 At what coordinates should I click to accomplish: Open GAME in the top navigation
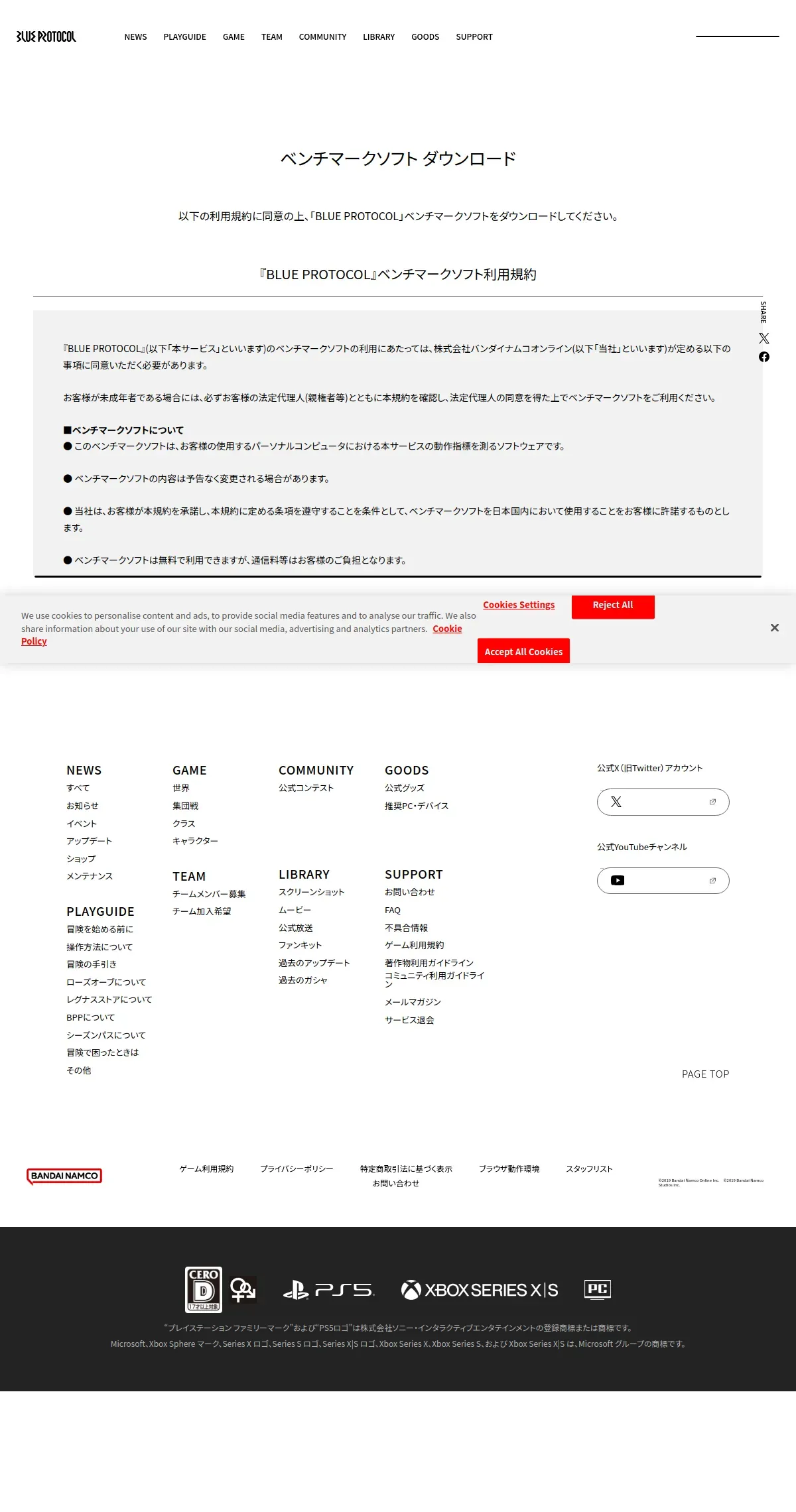click(x=233, y=37)
